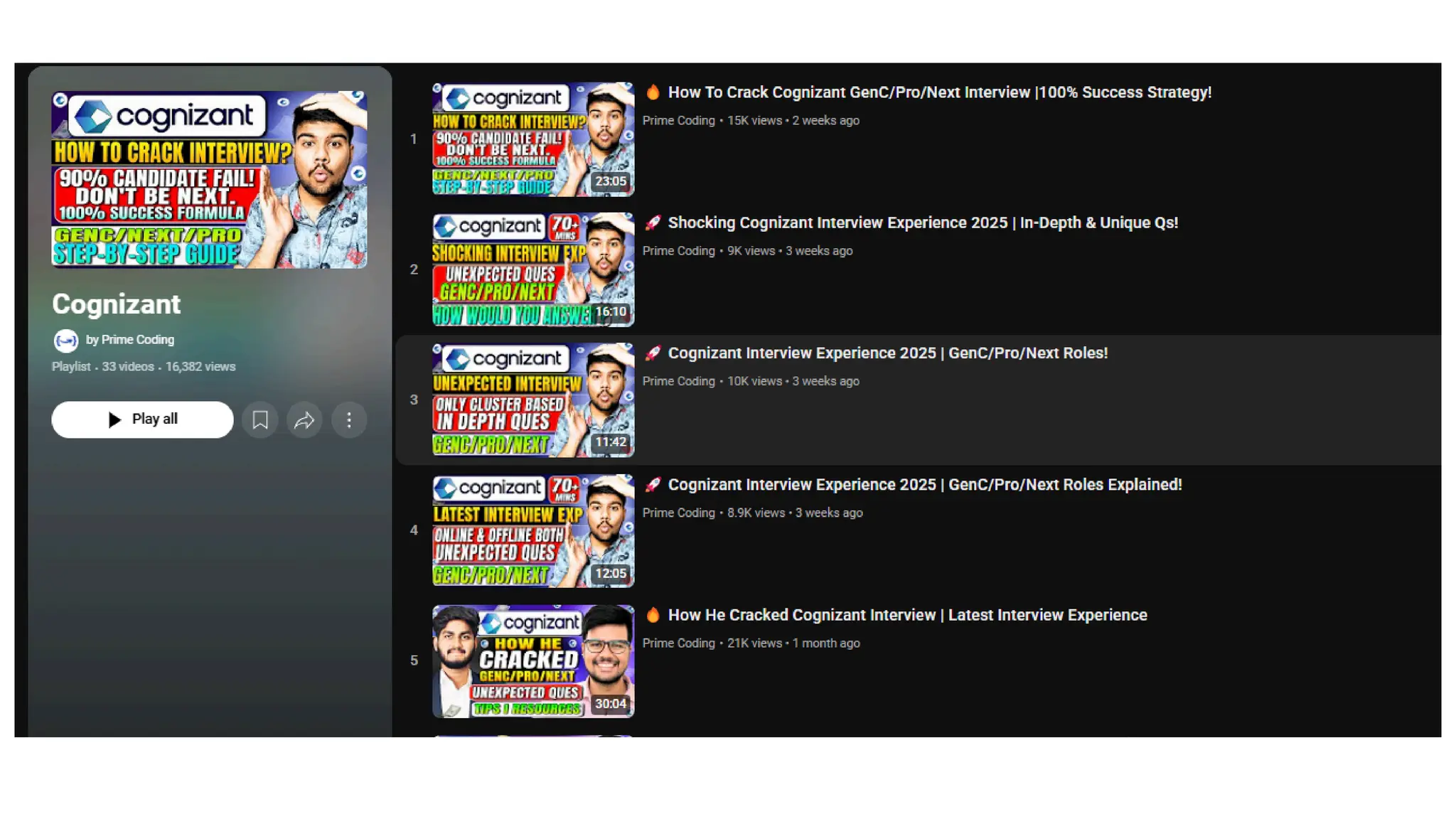1456x819 pixels.
Task: Open the 'by Prime Coding' channel link
Action: click(x=130, y=340)
